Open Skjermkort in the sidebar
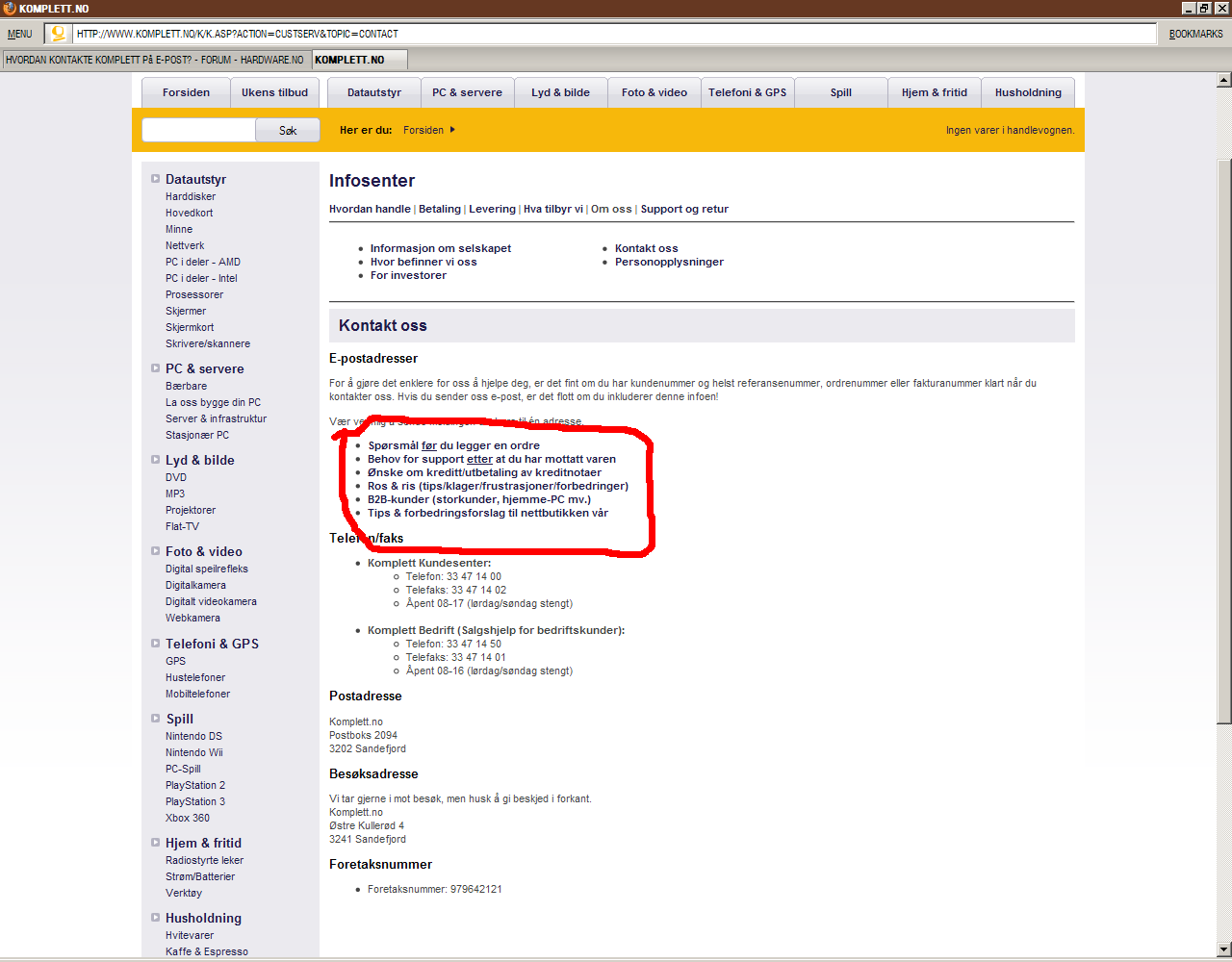1232x962 pixels. [190, 327]
